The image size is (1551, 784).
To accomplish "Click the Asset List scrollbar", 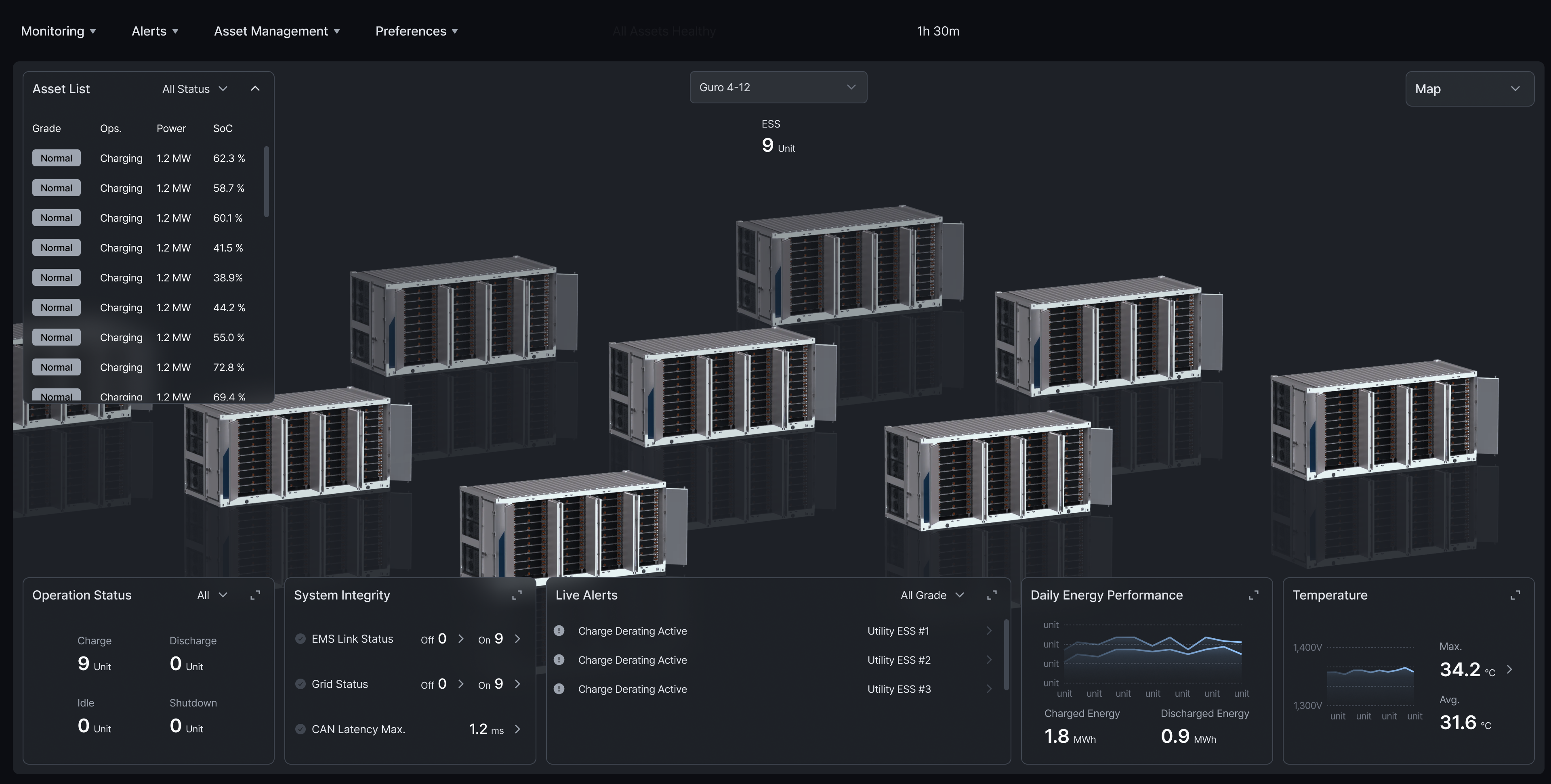I will pyautogui.click(x=266, y=182).
